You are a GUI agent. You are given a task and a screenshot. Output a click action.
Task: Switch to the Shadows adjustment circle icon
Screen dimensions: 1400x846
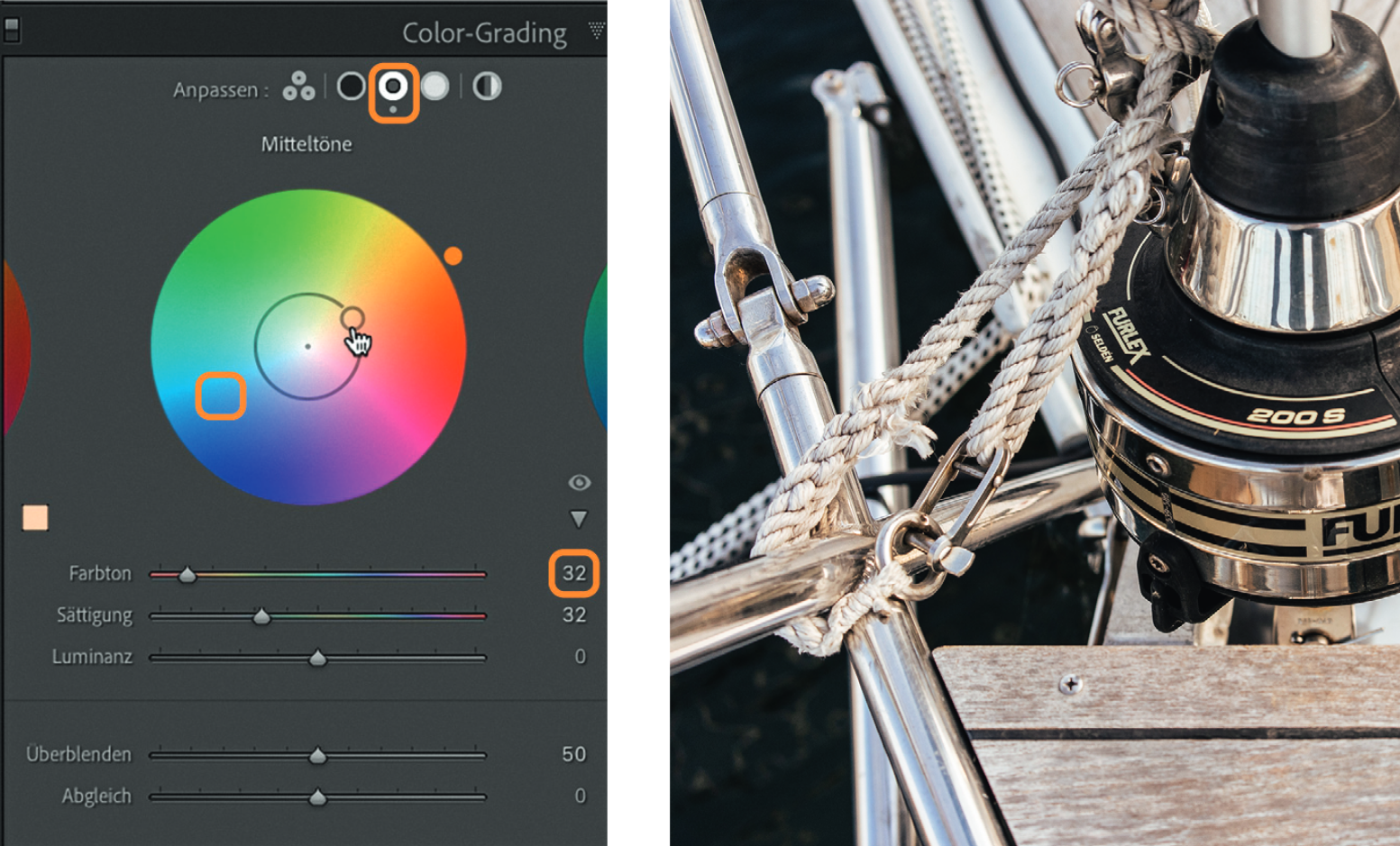(x=351, y=86)
